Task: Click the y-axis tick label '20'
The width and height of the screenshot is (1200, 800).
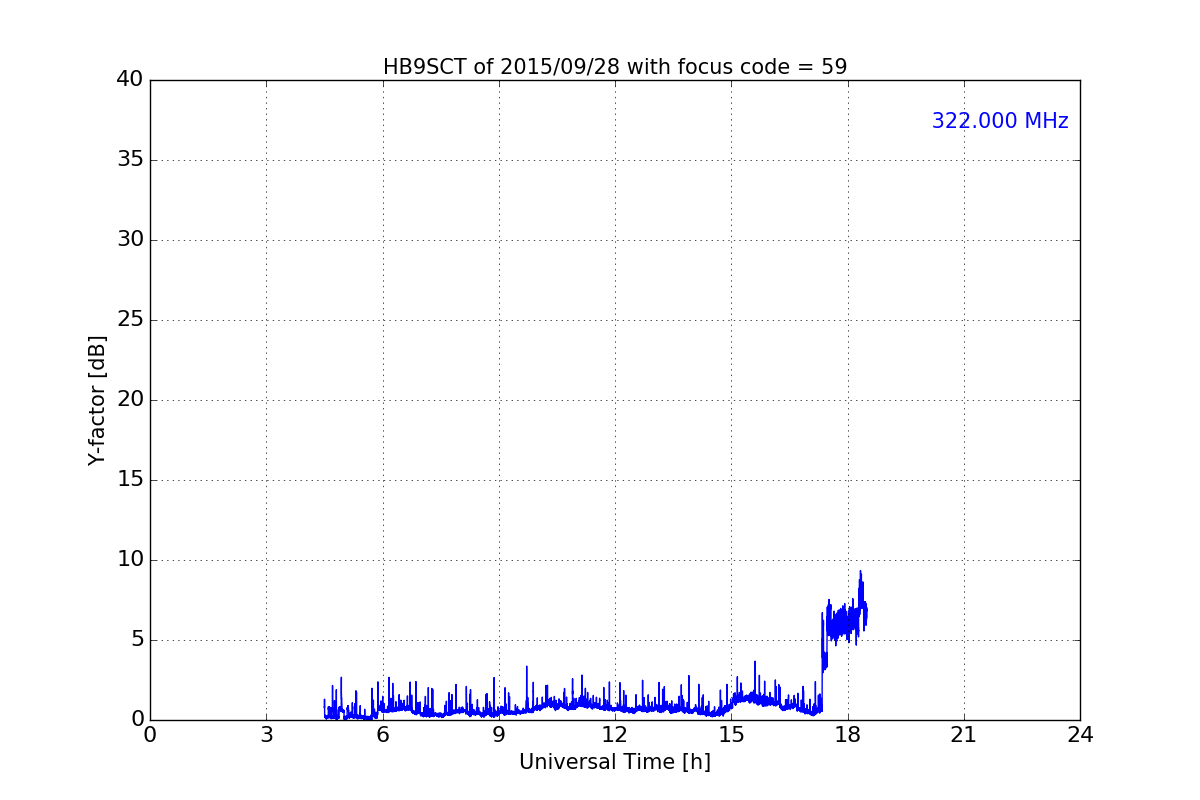Action: [130, 400]
